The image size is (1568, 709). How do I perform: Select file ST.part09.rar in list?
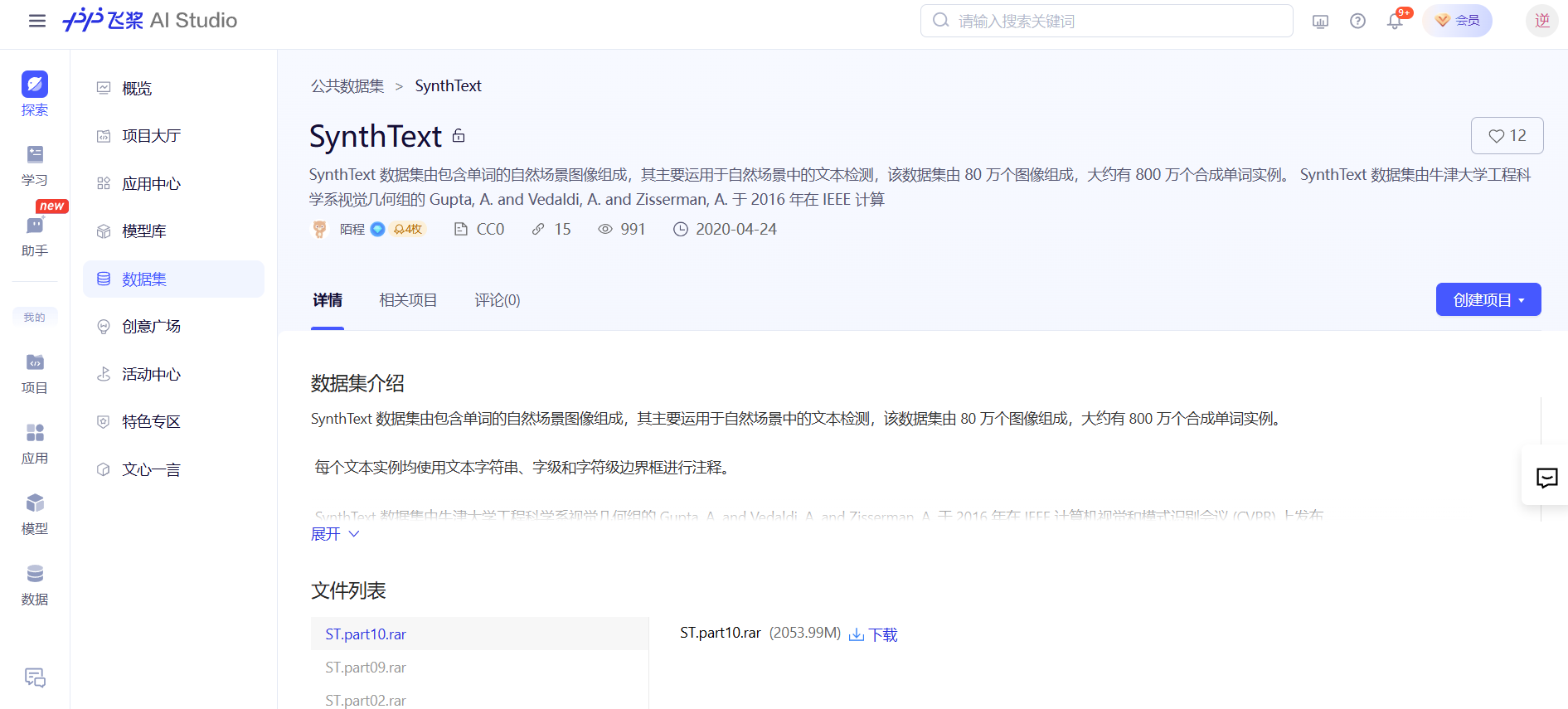(479, 668)
